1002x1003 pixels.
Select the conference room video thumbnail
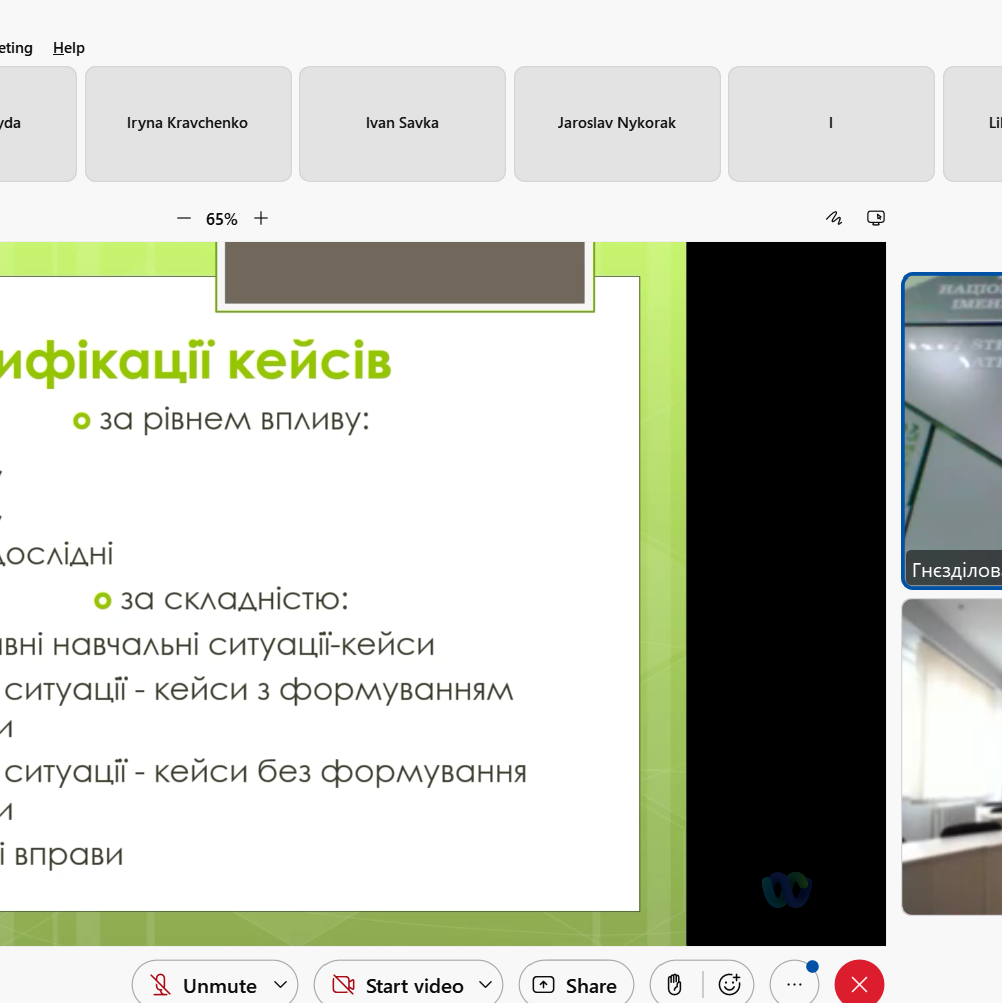(x=952, y=756)
